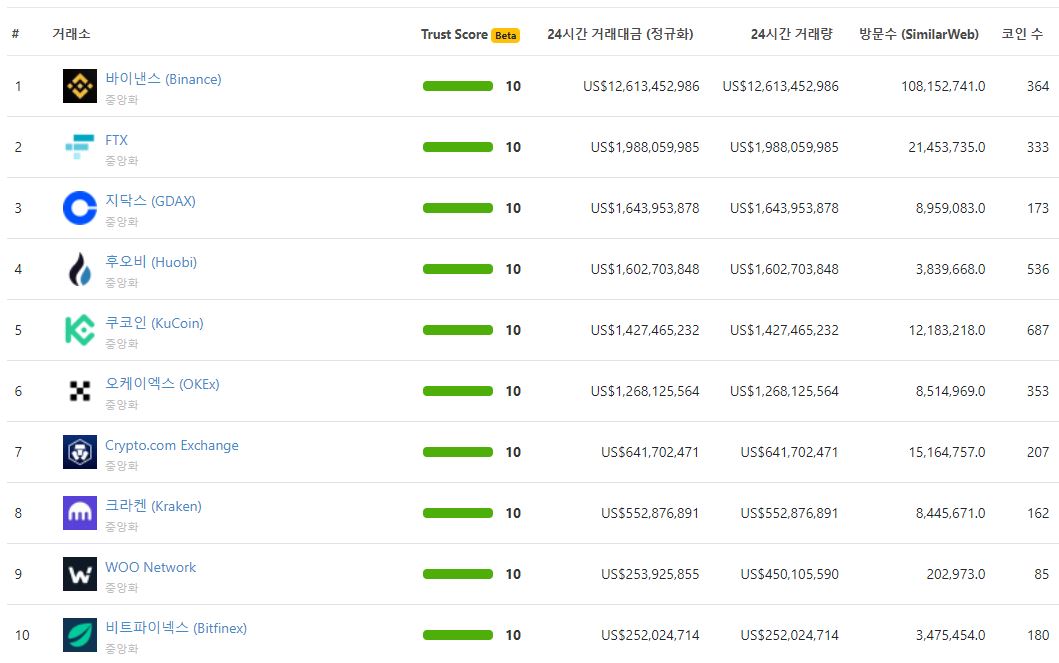Click WOO Network coin count 85

1041,574
